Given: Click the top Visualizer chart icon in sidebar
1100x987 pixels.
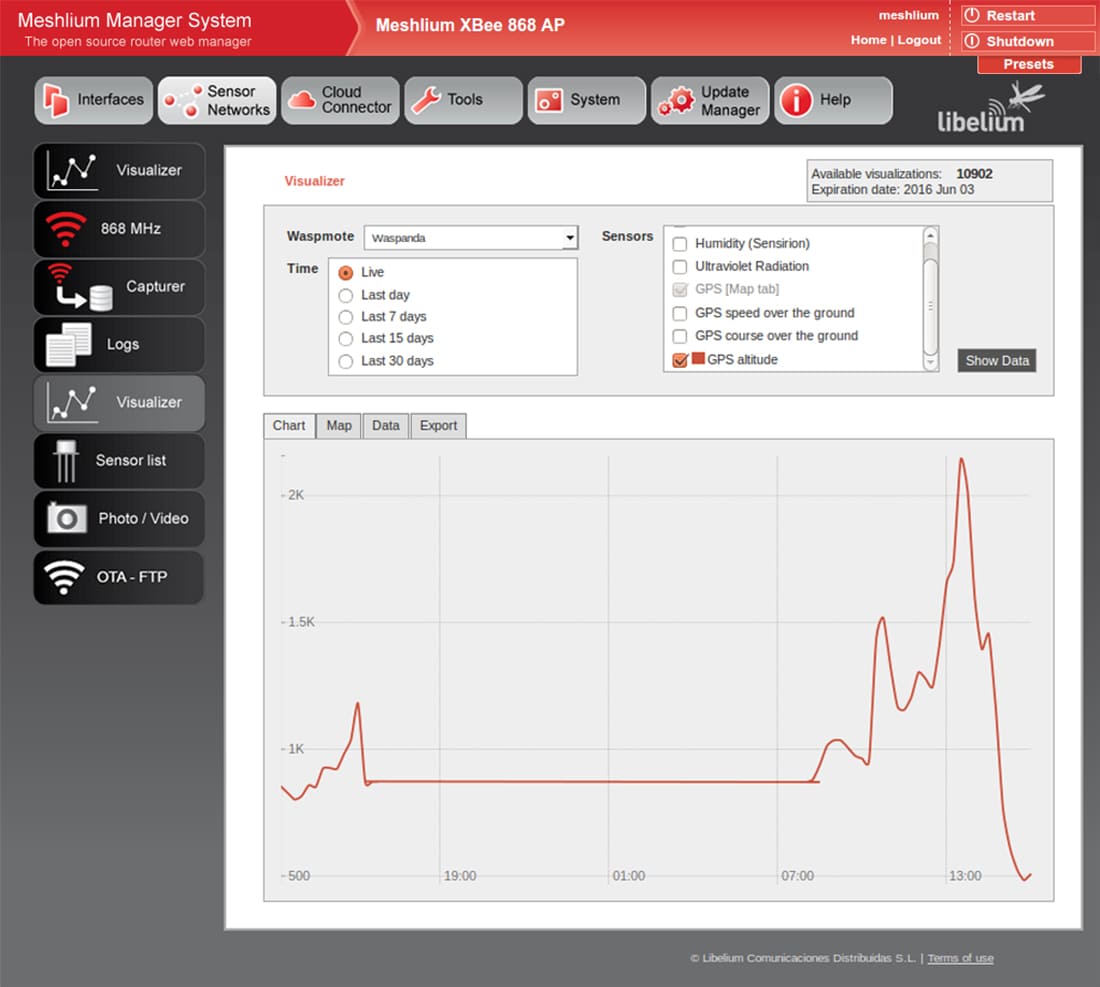Looking at the screenshot, I should pos(72,170).
